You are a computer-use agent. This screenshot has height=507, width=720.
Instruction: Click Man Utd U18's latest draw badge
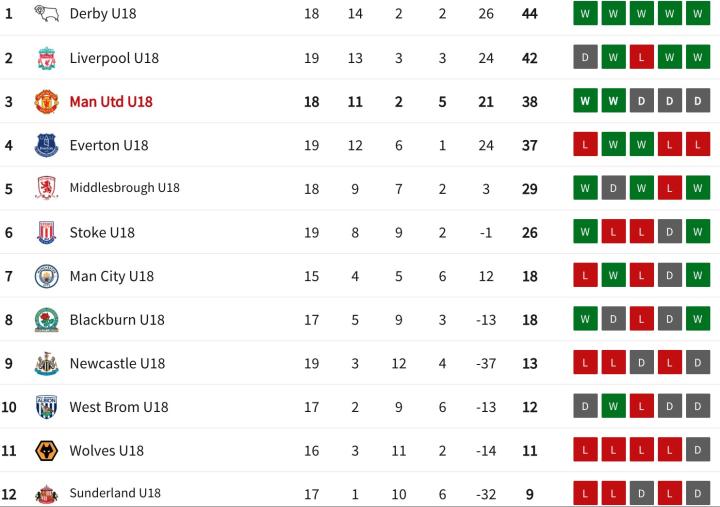[697, 101]
